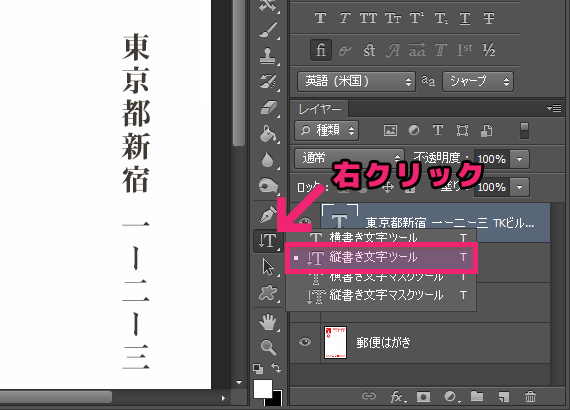This screenshot has height=410, width=570.
Task: Toggle ordinals (1st) OpenType button
Action: pyautogui.click(x=465, y=50)
